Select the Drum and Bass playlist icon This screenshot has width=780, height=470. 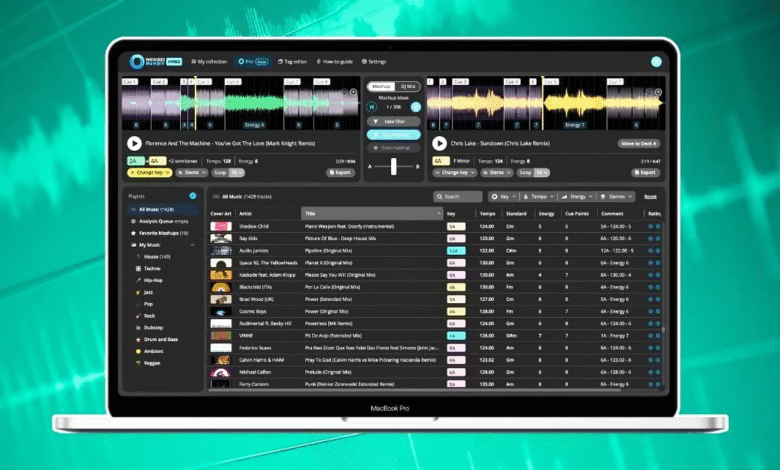coord(138,340)
